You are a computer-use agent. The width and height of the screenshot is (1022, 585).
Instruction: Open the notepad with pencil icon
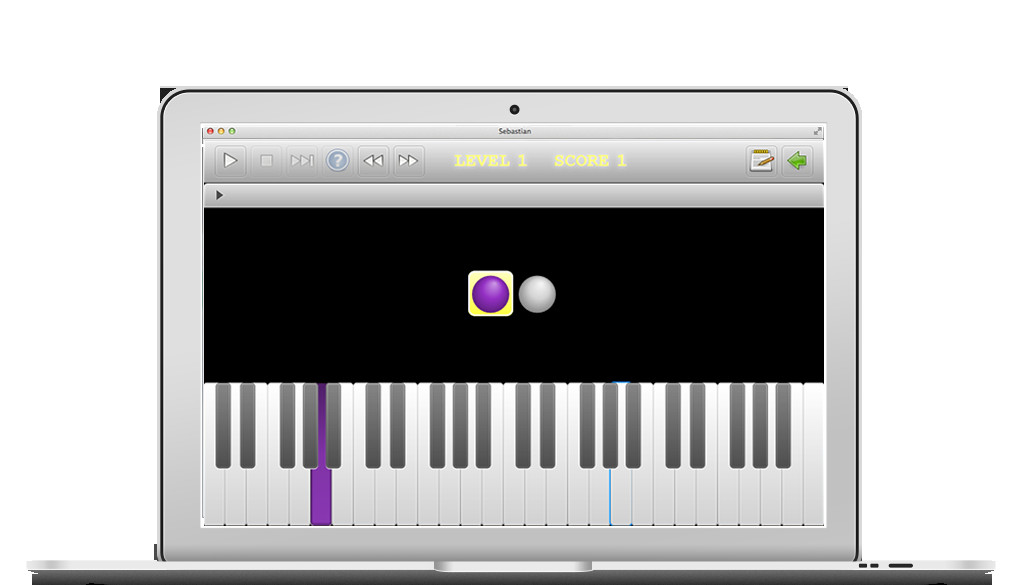click(761, 160)
